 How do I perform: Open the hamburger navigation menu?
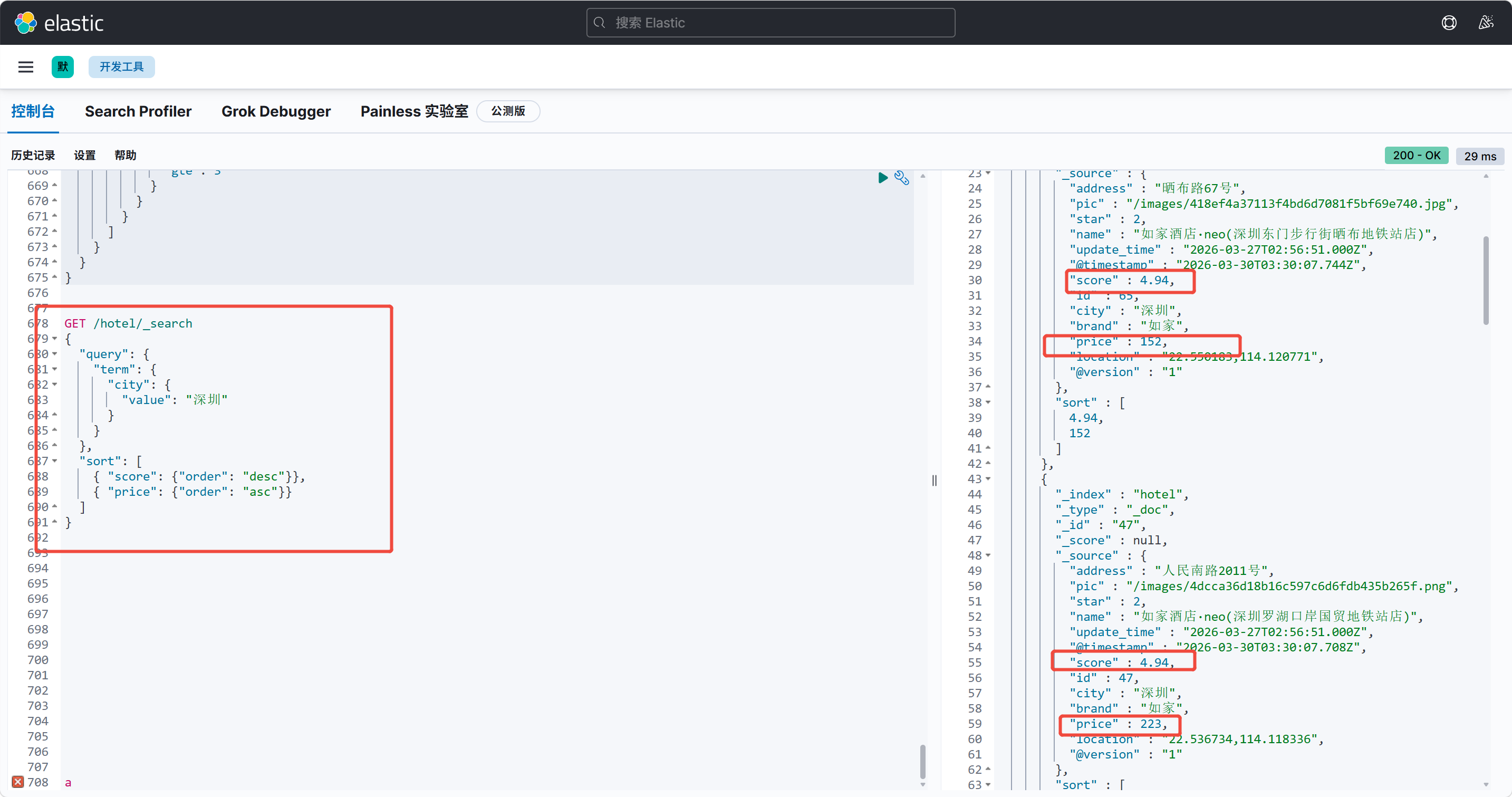pos(26,67)
